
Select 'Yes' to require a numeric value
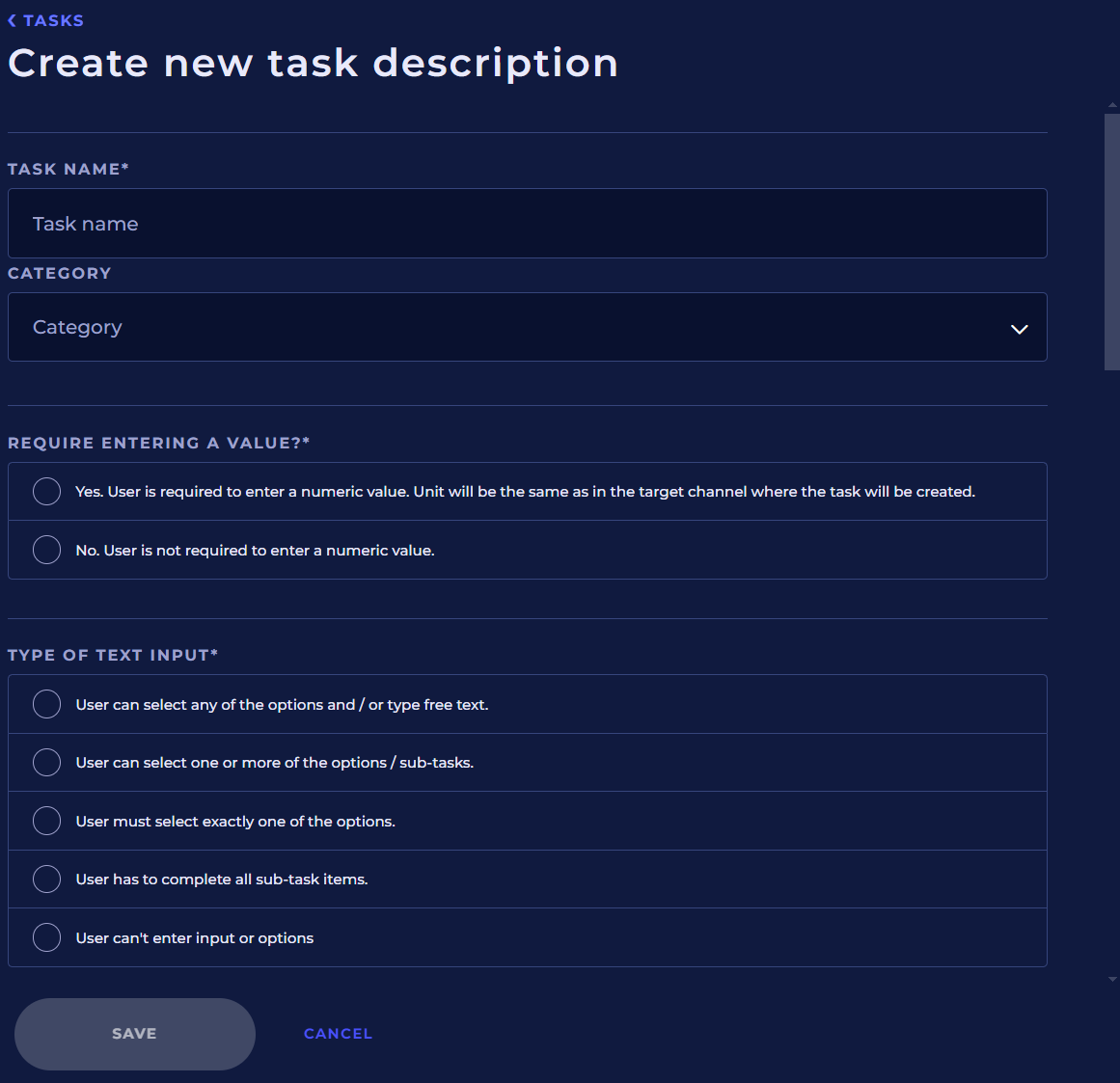pyautogui.click(x=46, y=492)
